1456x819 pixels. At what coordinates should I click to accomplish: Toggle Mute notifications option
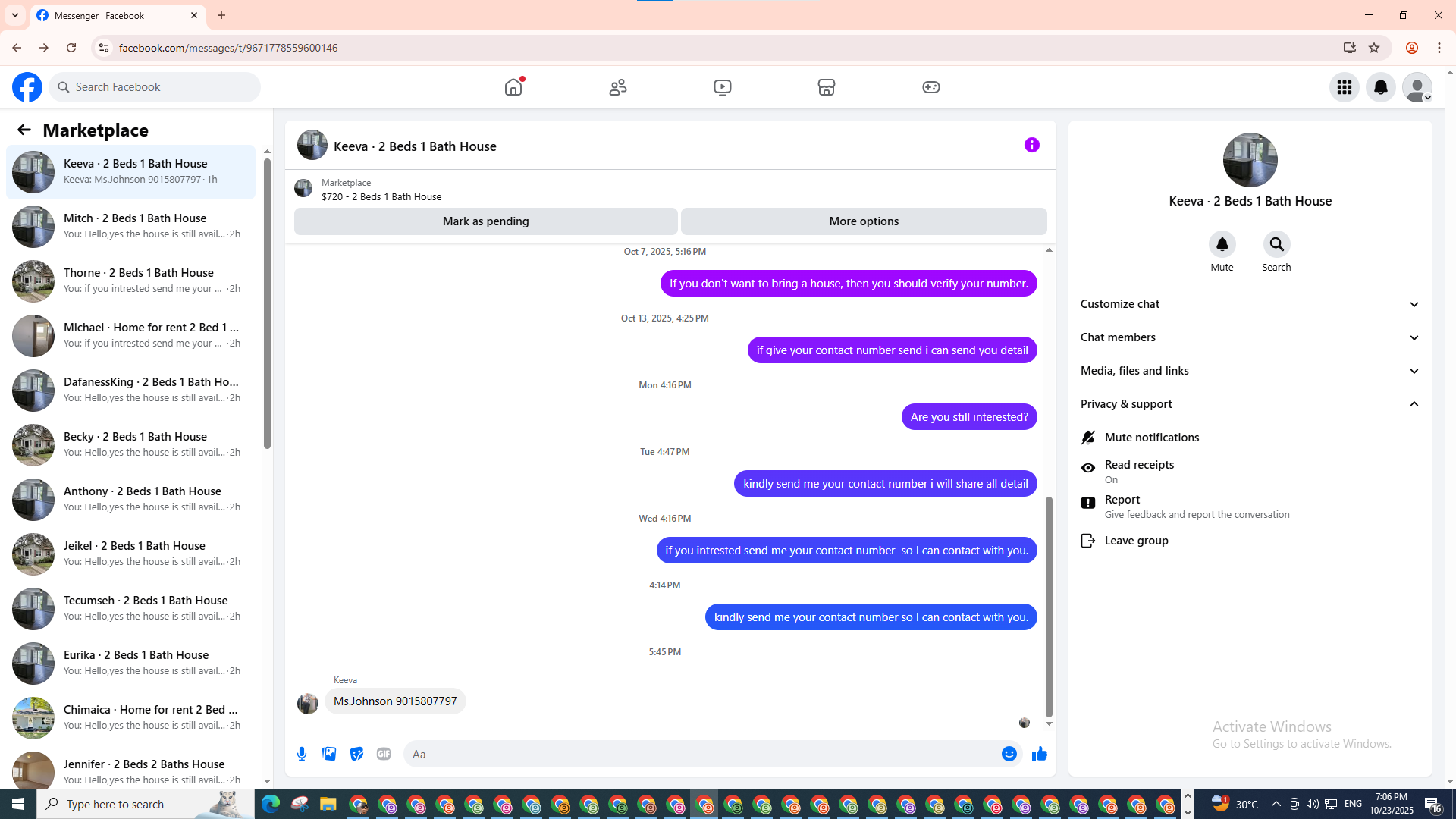[1151, 437]
